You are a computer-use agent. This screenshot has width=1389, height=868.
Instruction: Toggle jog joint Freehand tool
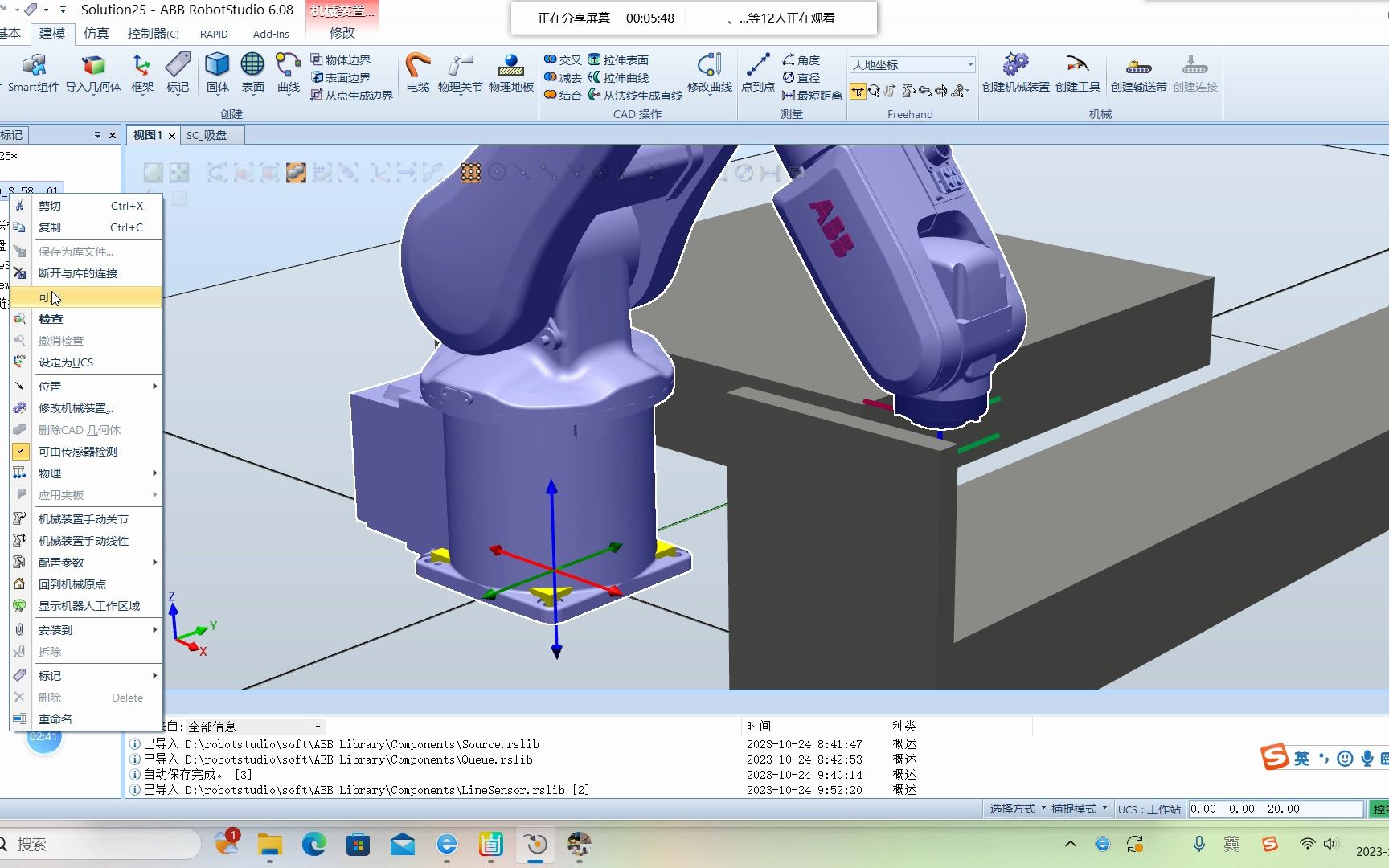pos(908,91)
